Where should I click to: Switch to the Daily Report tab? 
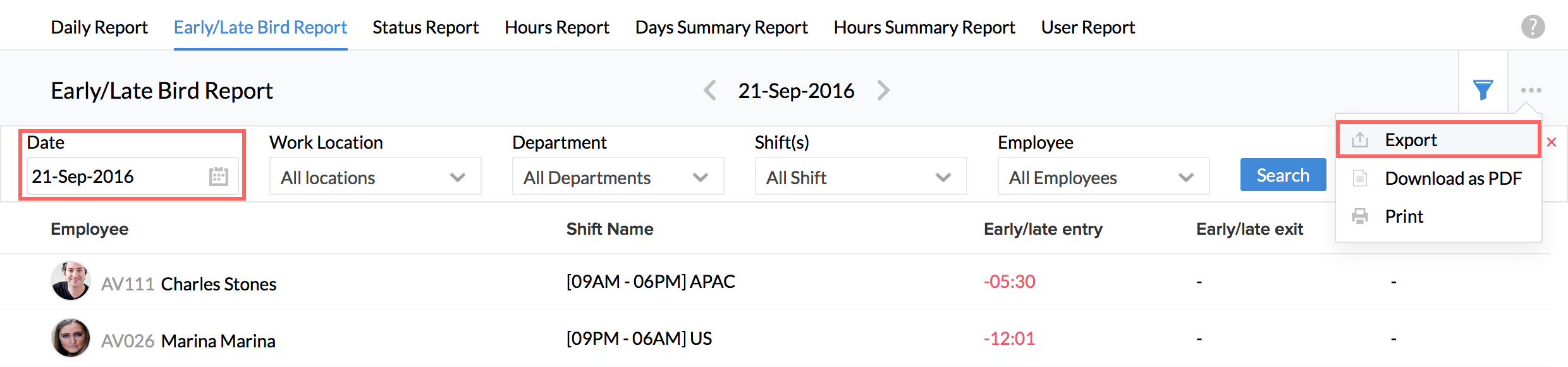pos(99,27)
